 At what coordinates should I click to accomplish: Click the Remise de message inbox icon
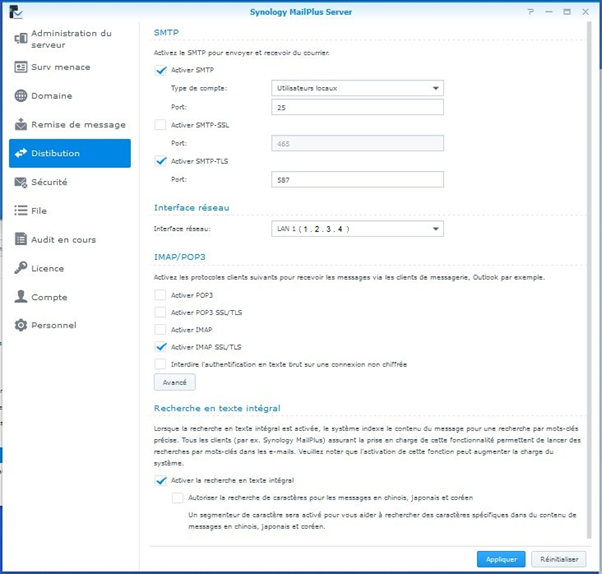coord(21,124)
